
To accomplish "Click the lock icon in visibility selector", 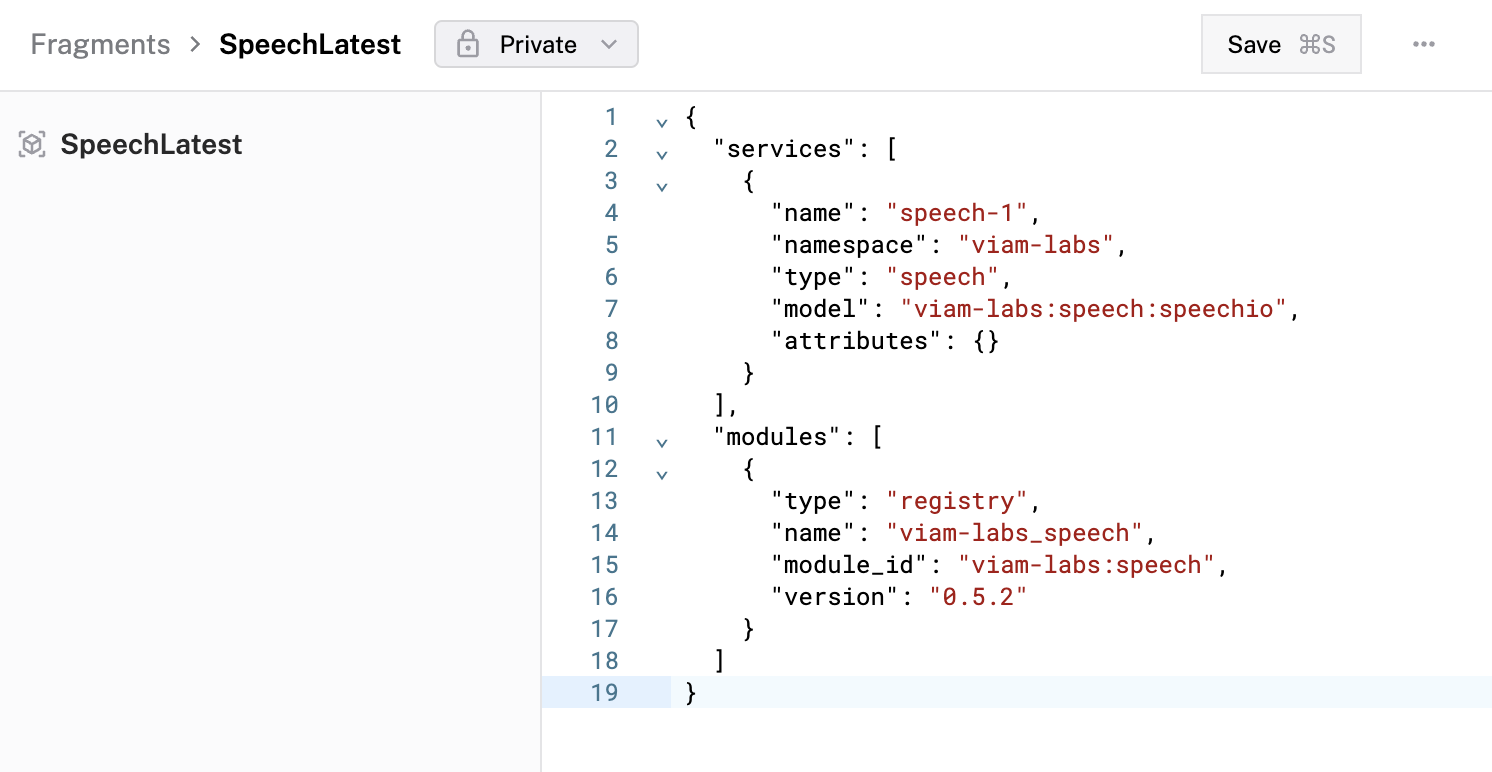I will pyautogui.click(x=467, y=45).
